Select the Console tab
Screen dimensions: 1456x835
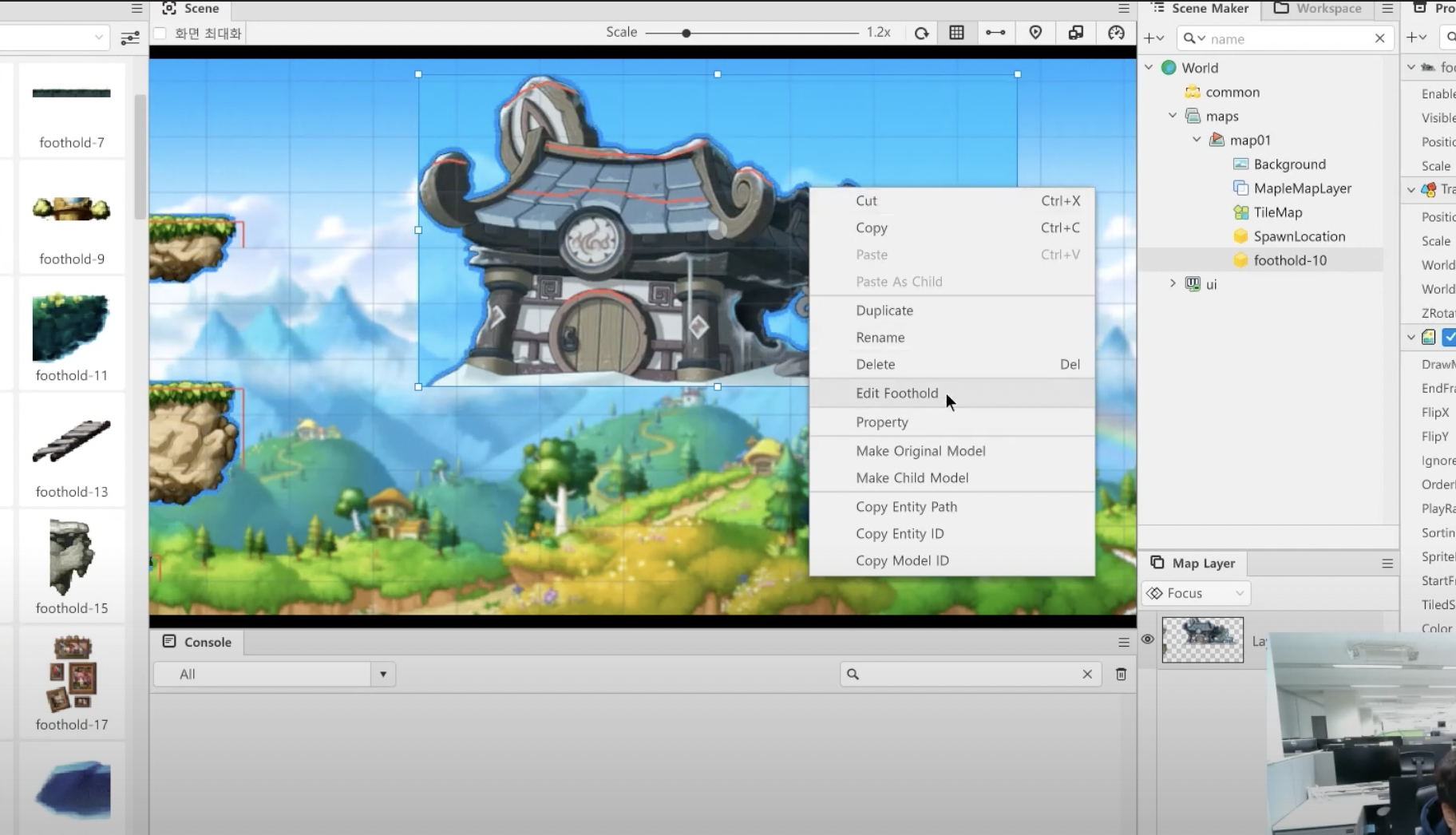(197, 643)
